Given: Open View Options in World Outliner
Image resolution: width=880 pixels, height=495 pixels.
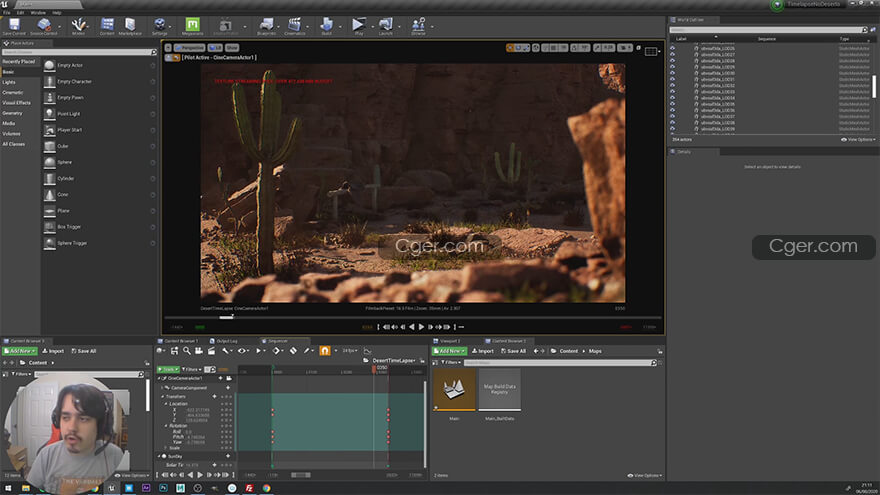Looking at the screenshot, I should (x=858, y=140).
